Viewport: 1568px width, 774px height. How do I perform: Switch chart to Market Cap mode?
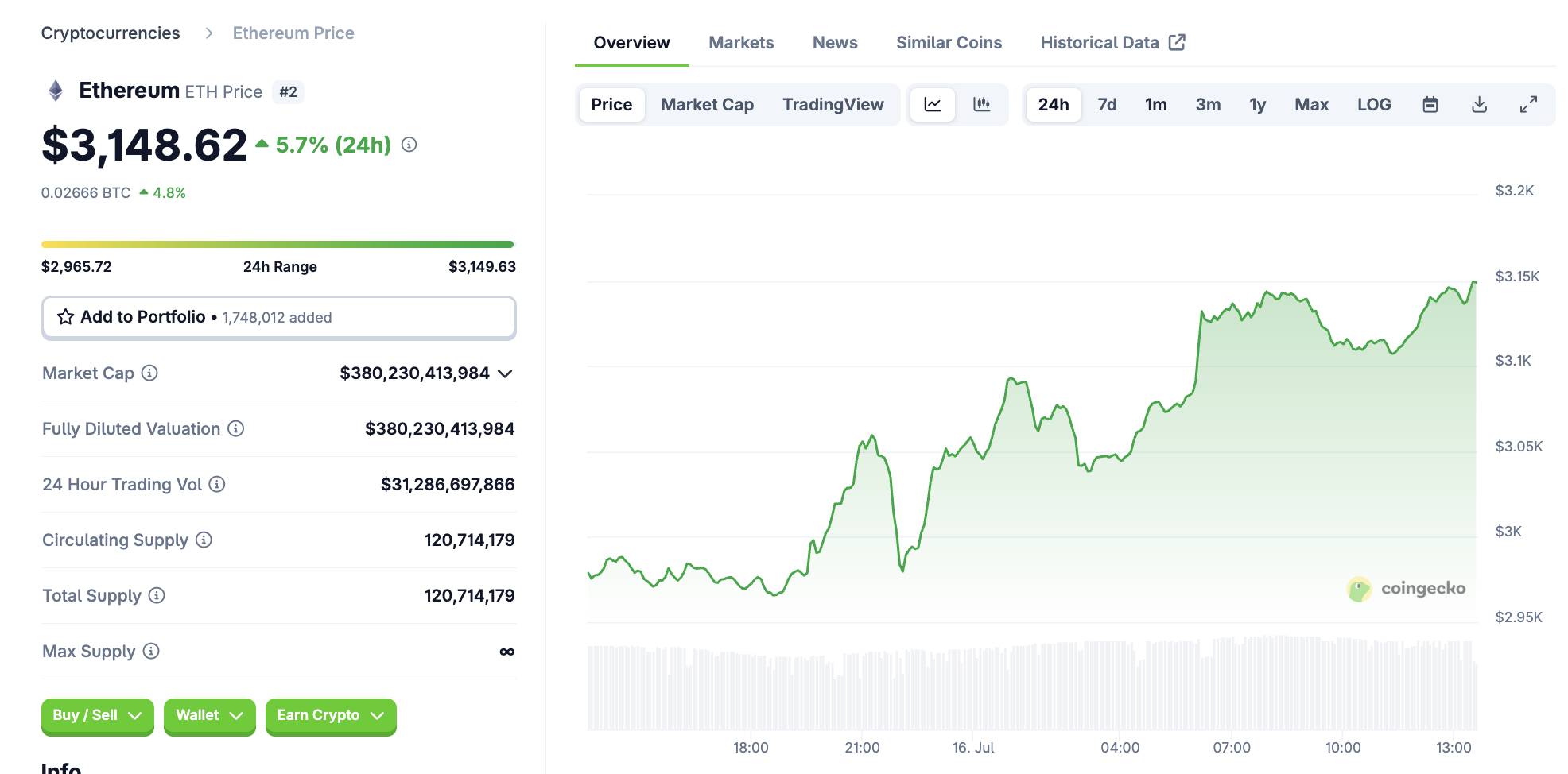[707, 104]
